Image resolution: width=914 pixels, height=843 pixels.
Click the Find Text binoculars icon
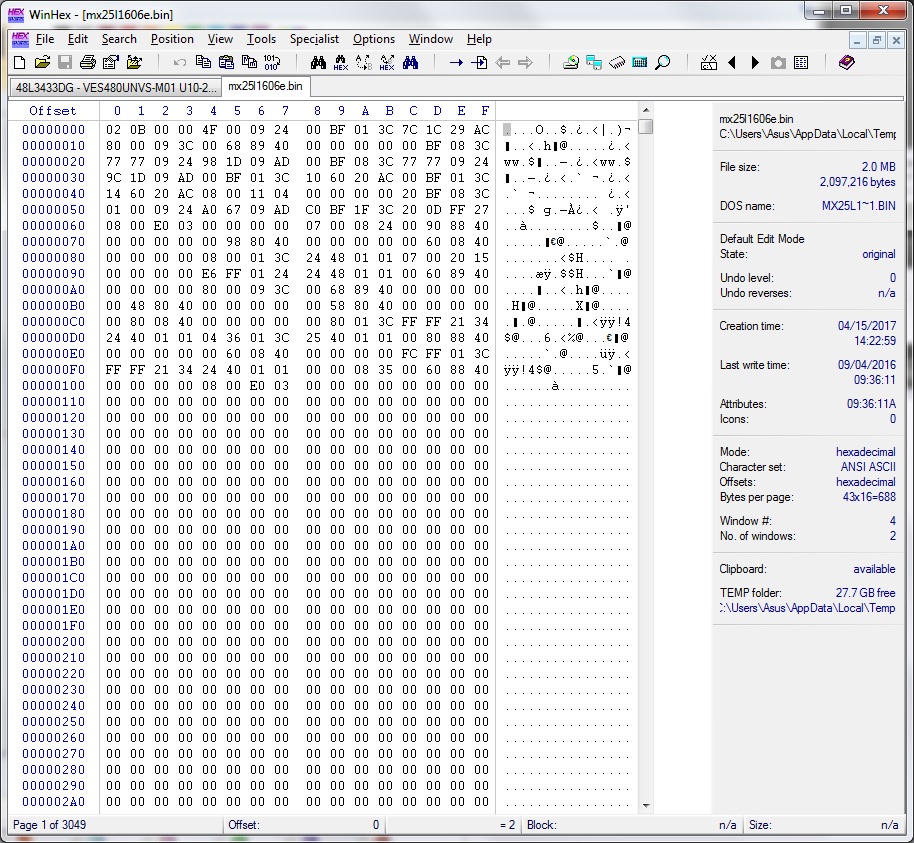[x=318, y=63]
